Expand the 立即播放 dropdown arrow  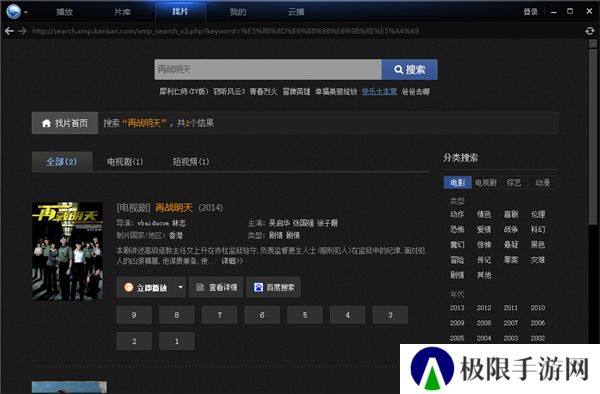pyautogui.click(x=181, y=287)
